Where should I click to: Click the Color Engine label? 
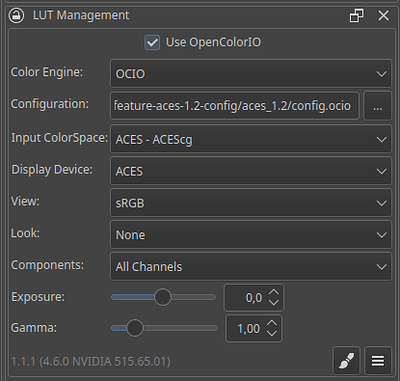[47, 72]
